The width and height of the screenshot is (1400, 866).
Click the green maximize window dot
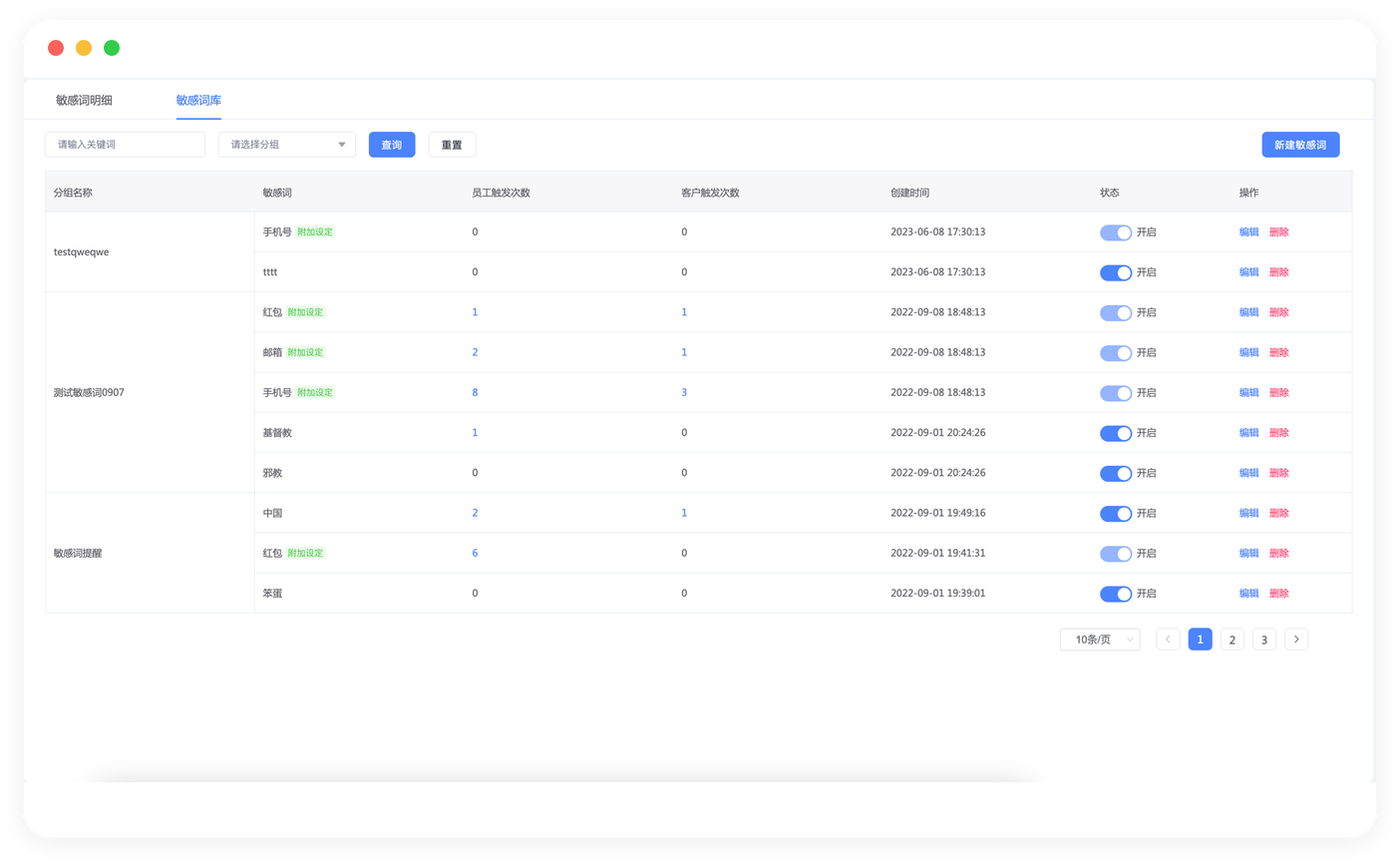[112, 48]
